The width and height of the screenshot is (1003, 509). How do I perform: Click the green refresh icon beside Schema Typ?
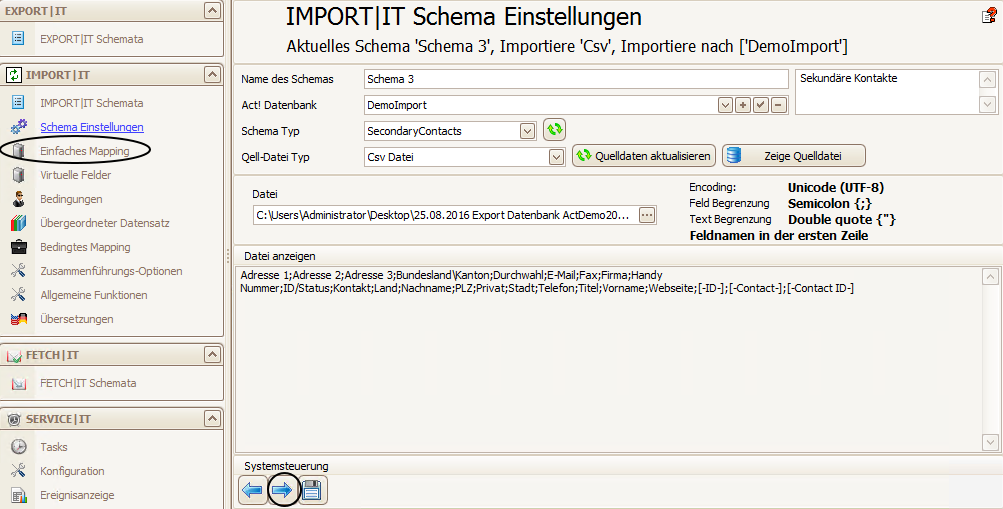554,129
